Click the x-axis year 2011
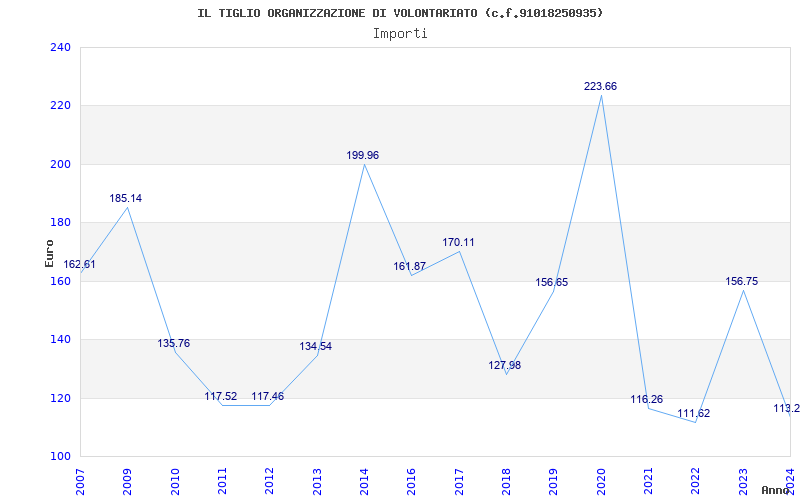Image resolution: width=800 pixels, height=500 pixels. pyautogui.click(x=222, y=481)
